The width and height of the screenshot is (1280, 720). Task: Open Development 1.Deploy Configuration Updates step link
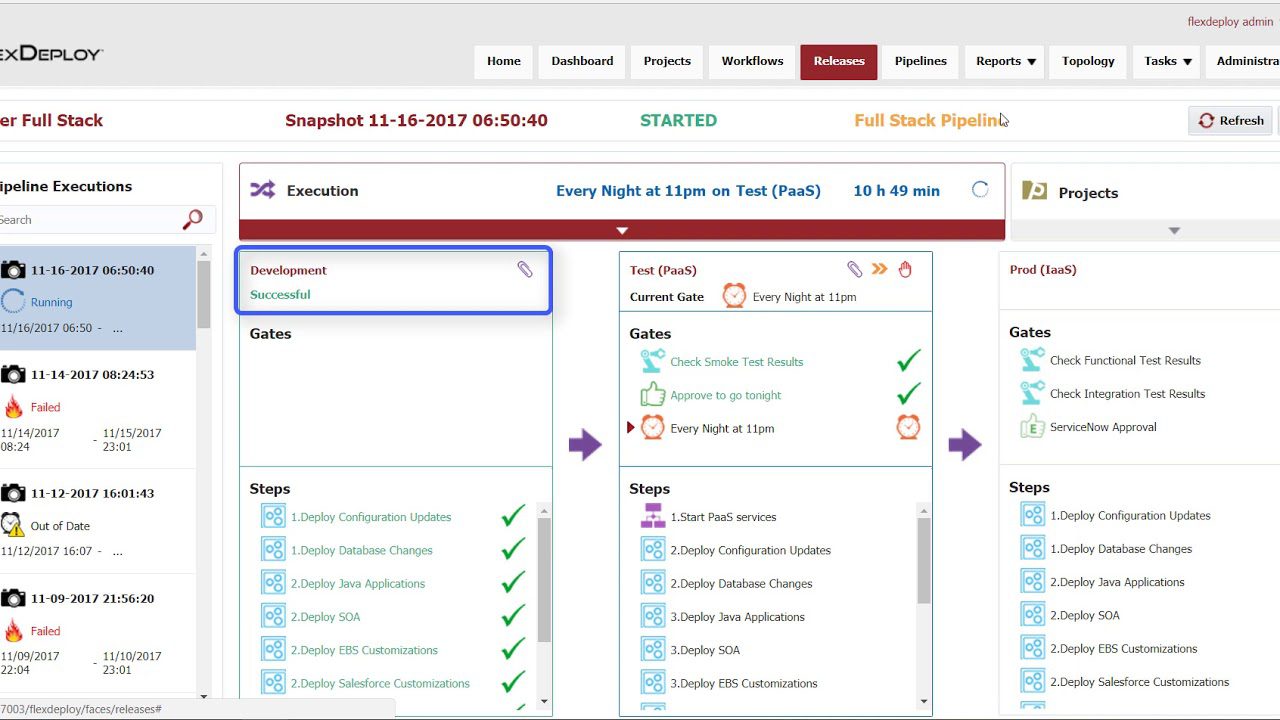(371, 517)
